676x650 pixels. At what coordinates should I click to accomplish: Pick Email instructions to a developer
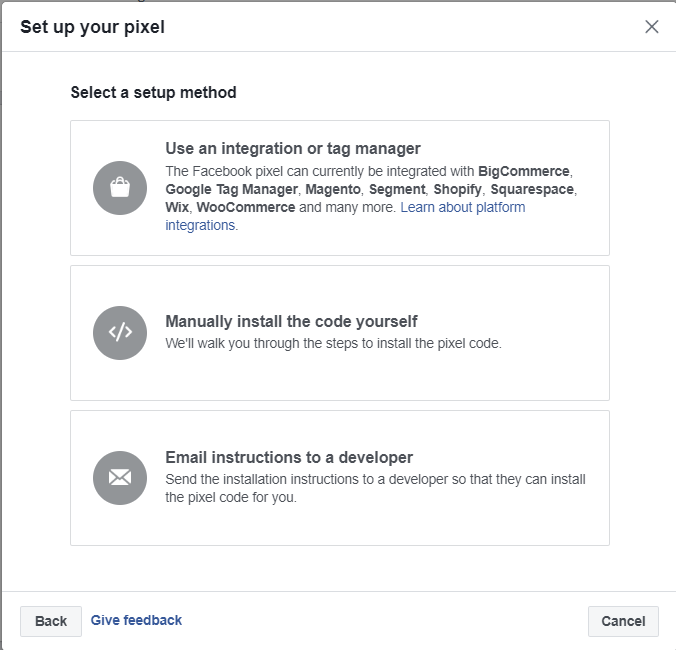pyautogui.click(x=289, y=457)
